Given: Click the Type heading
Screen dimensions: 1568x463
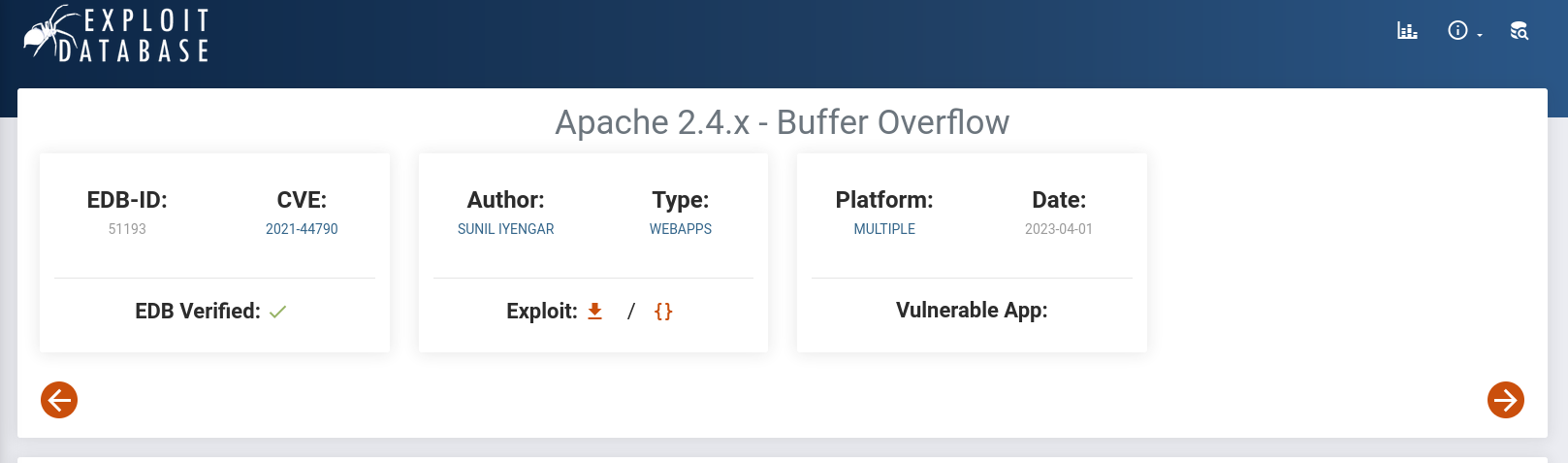Looking at the screenshot, I should coord(681,200).
